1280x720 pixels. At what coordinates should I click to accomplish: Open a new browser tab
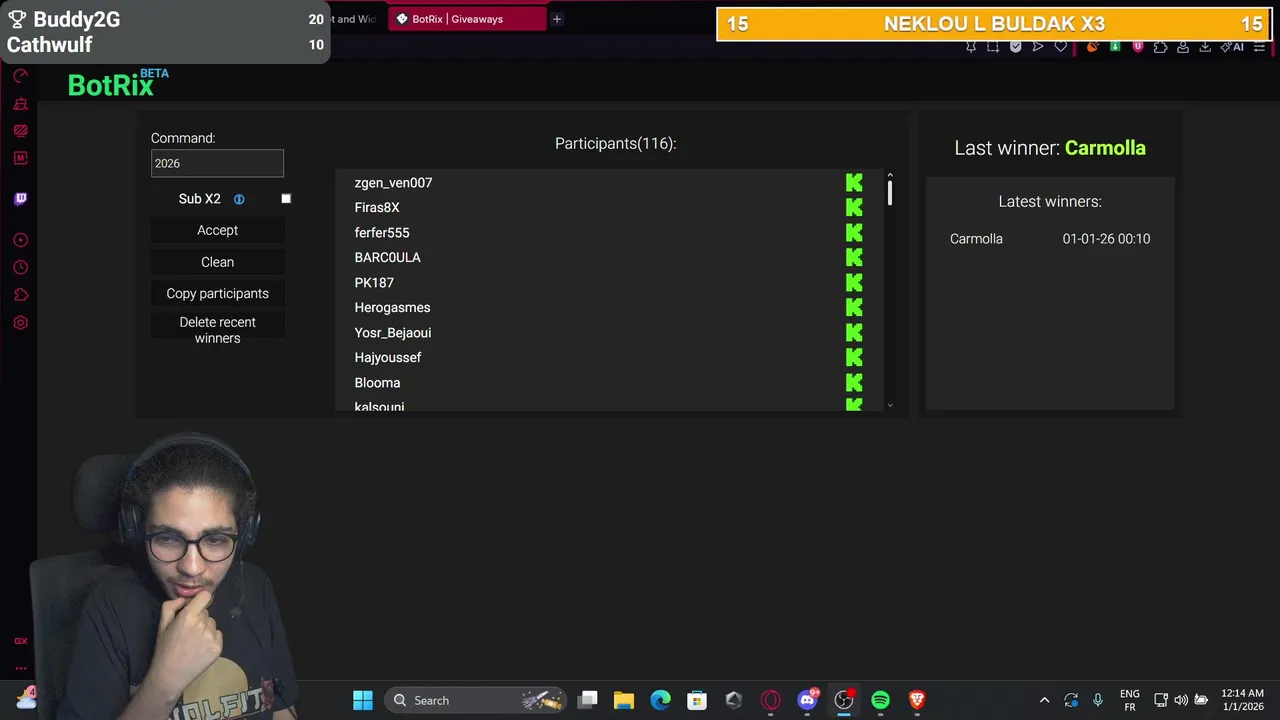pyautogui.click(x=557, y=19)
